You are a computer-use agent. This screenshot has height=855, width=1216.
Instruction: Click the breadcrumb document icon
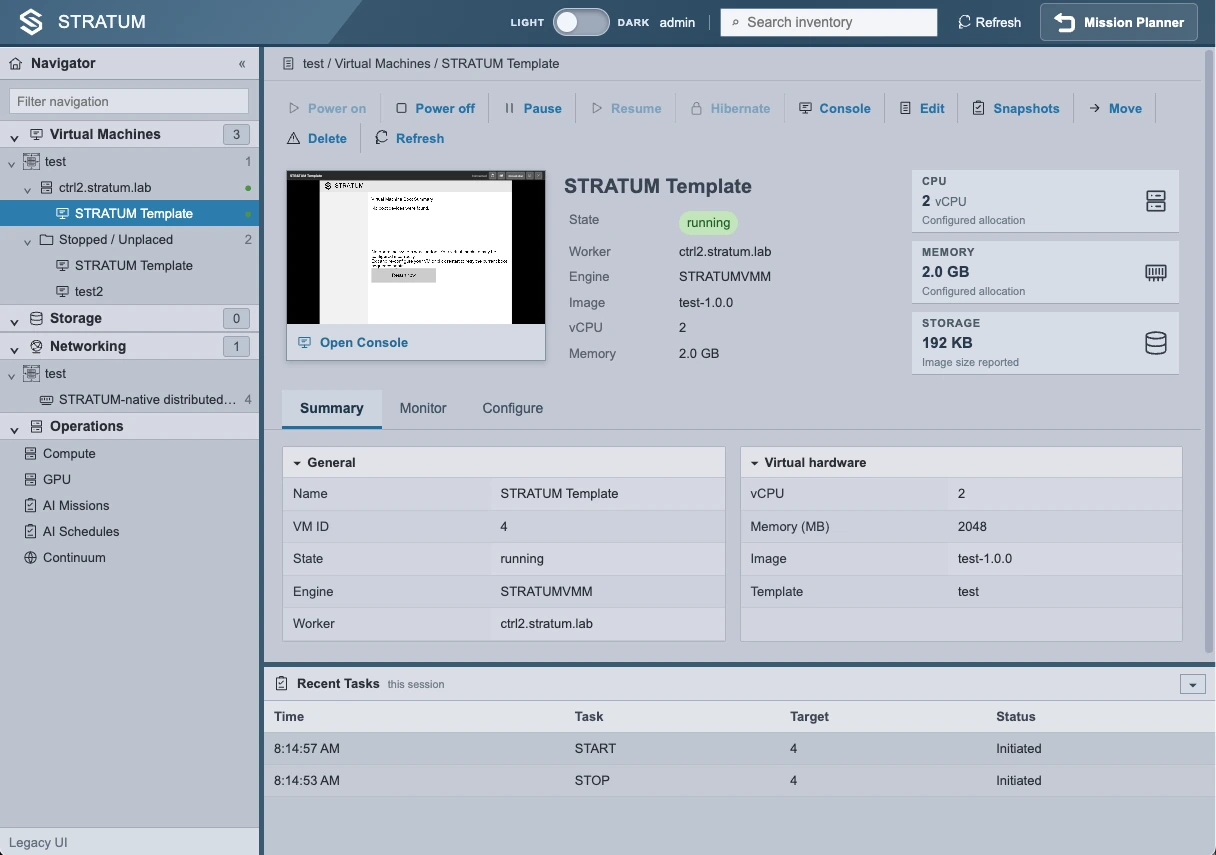[289, 63]
